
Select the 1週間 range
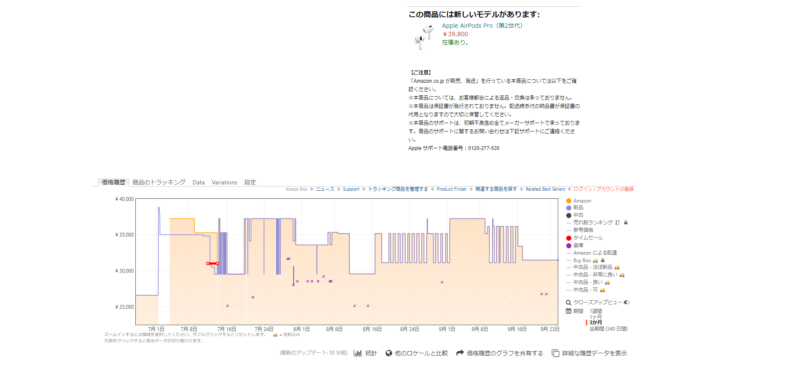(596, 311)
